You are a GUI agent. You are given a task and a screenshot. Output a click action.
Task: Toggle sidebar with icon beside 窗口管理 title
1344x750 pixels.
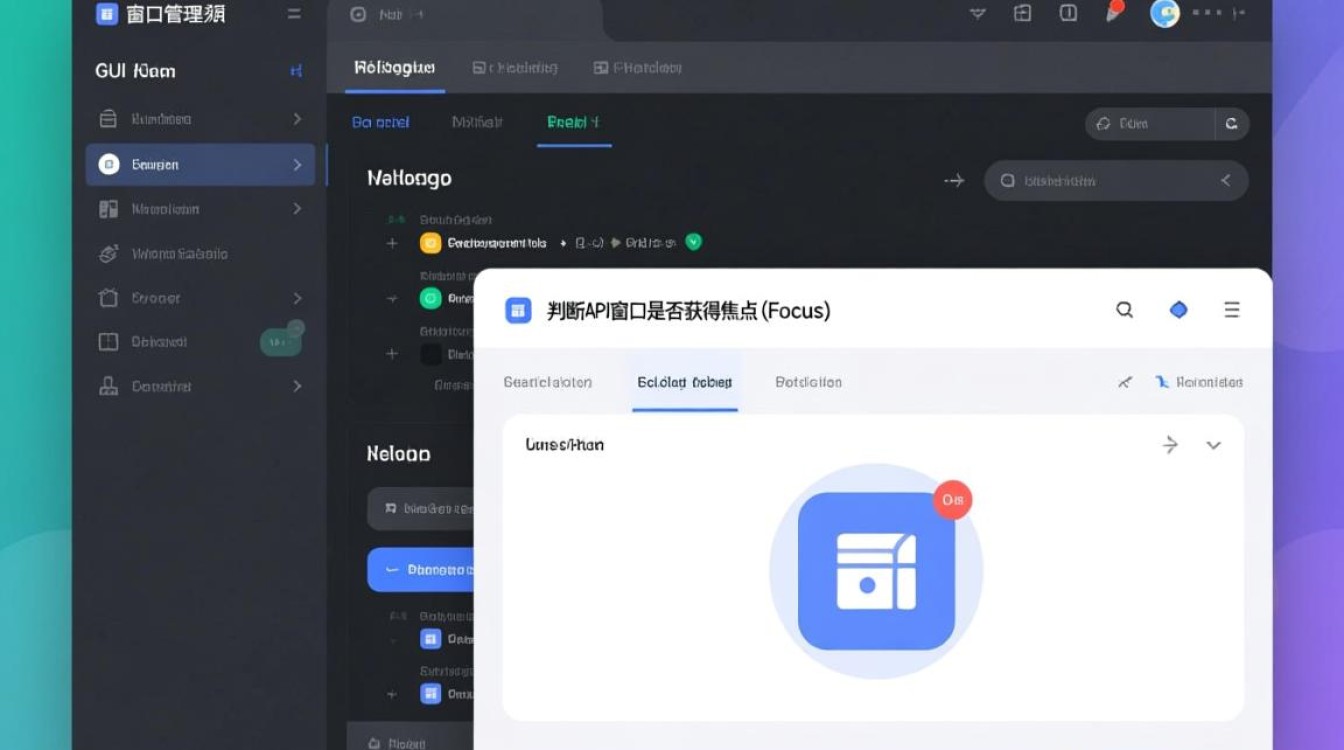(x=293, y=14)
